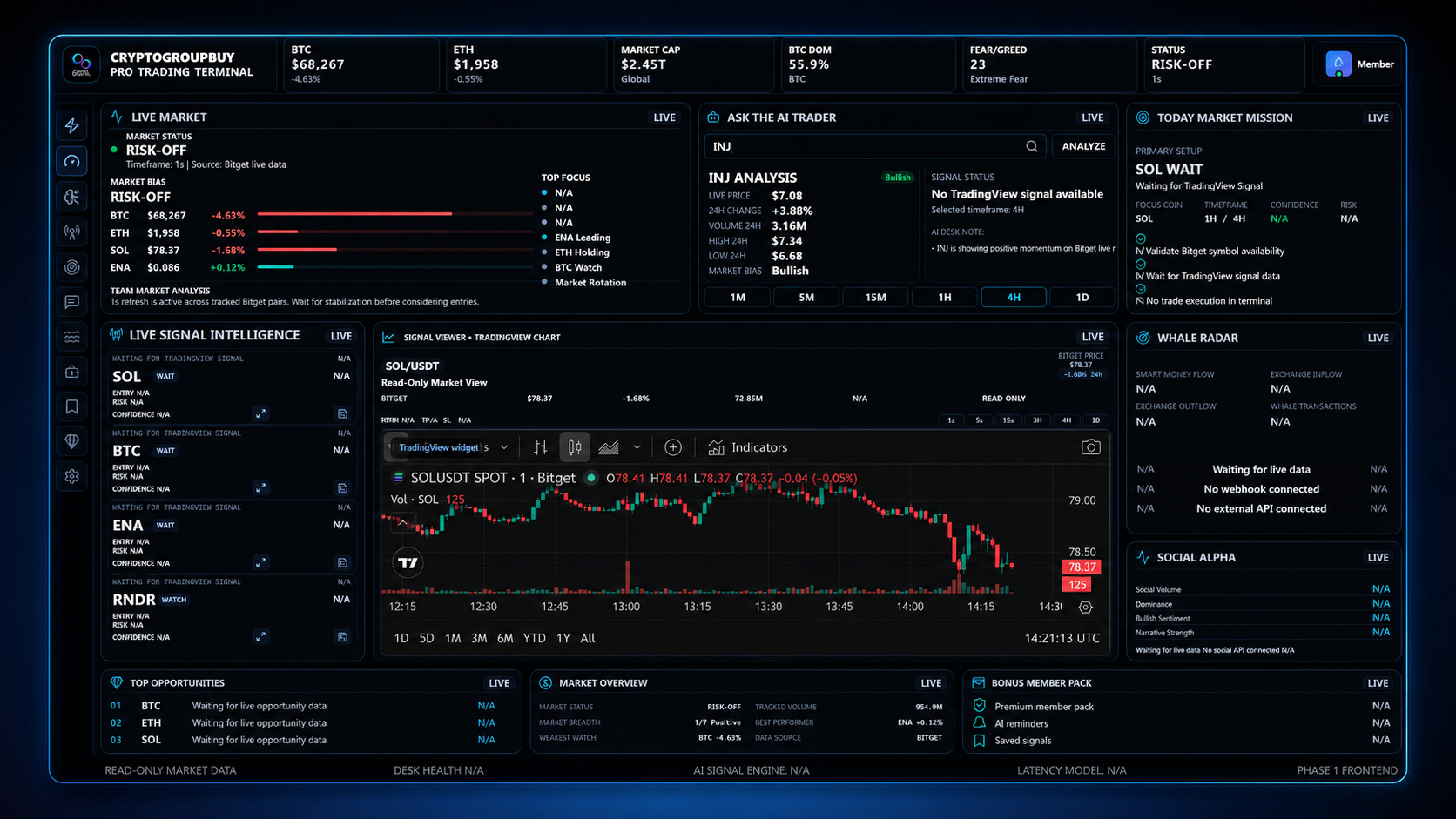
Task: Open the diamond sidebar icon
Action: [x=72, y=441]
